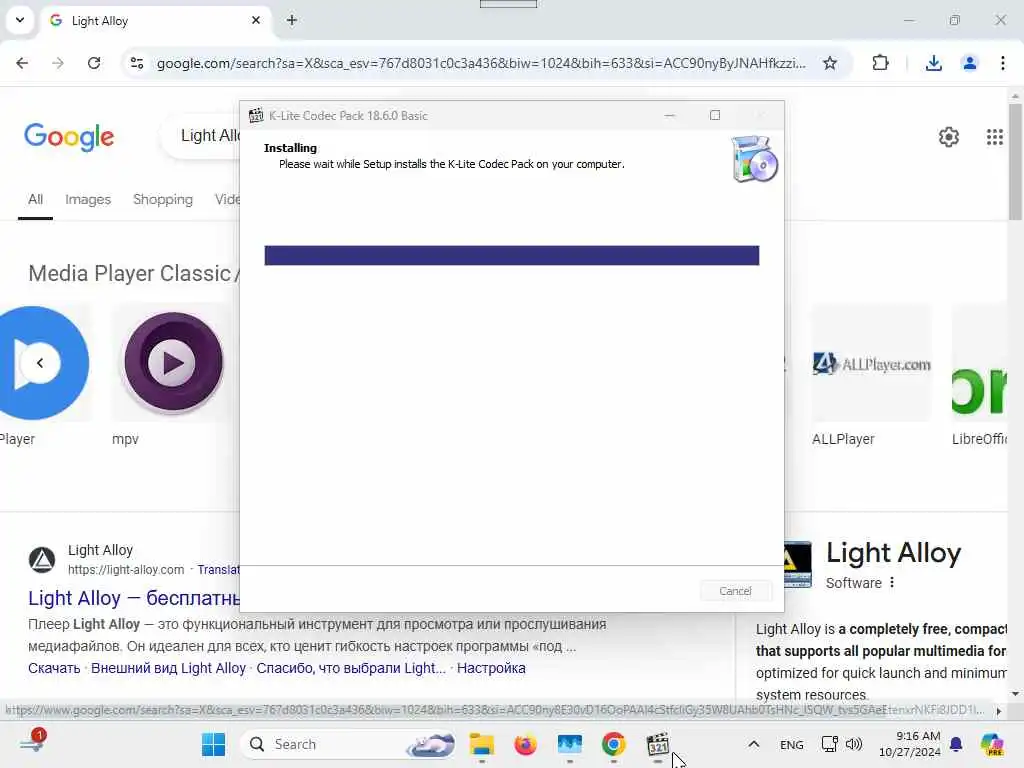Screen dimensions: 1024x768
Task: Open Chrome three-dot menu
Action: coord(1002,63)
